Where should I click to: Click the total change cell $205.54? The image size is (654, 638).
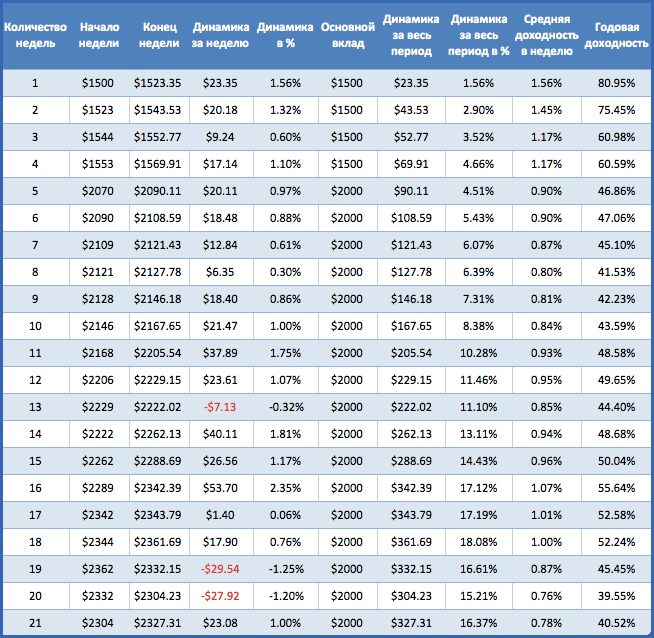click(x=411, y=353)
